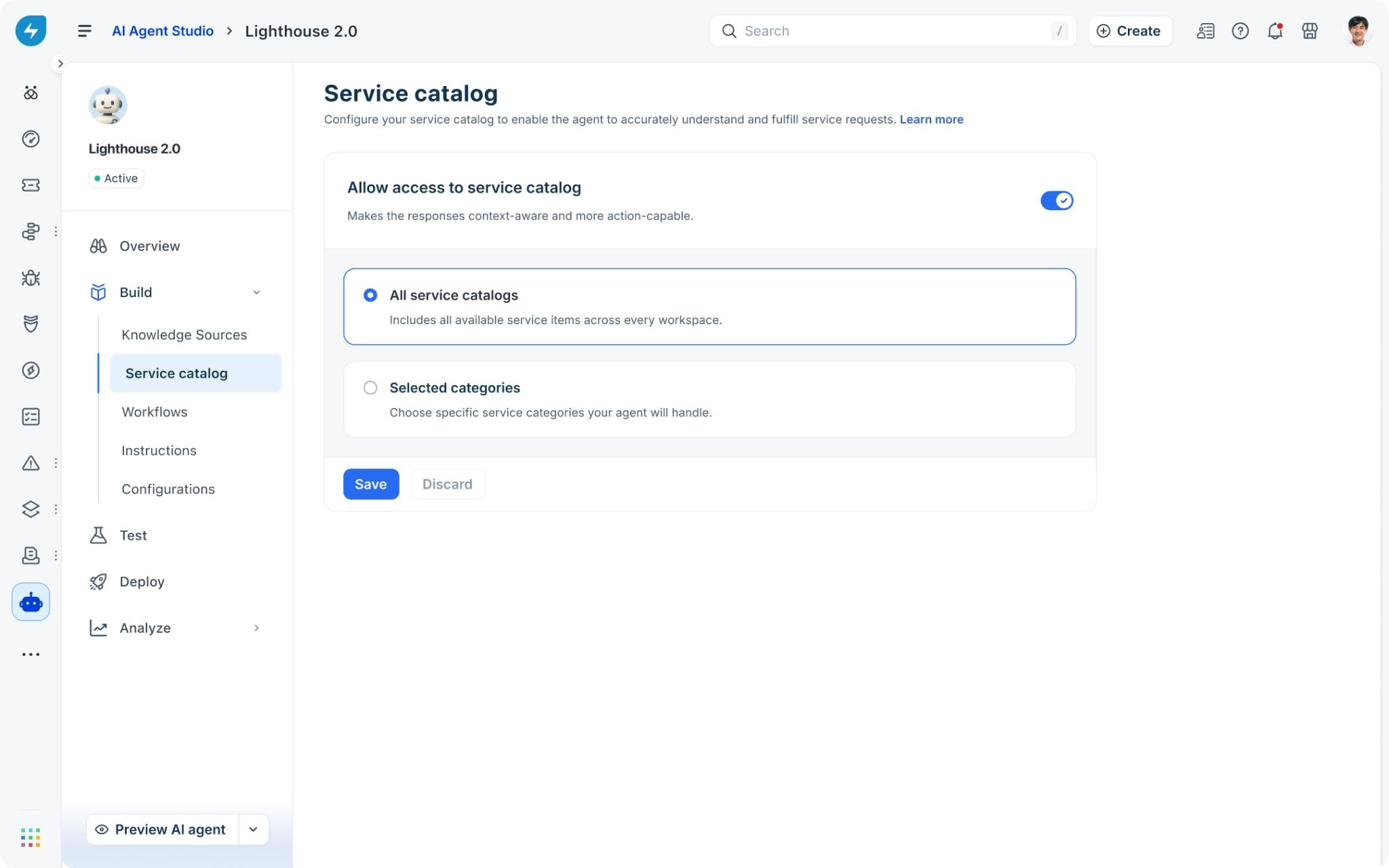Toggle Allow access to service catalog switch

point(1057,201)
